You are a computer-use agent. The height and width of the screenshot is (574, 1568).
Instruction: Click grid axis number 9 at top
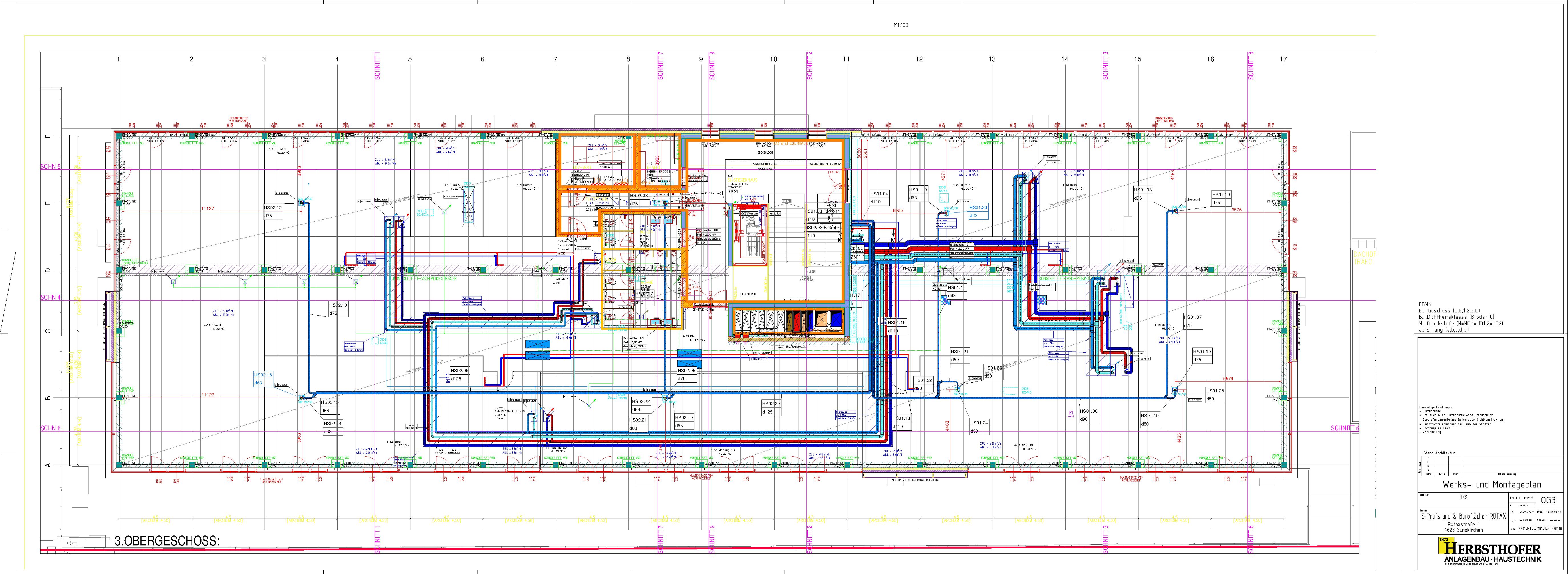(701, 59)
